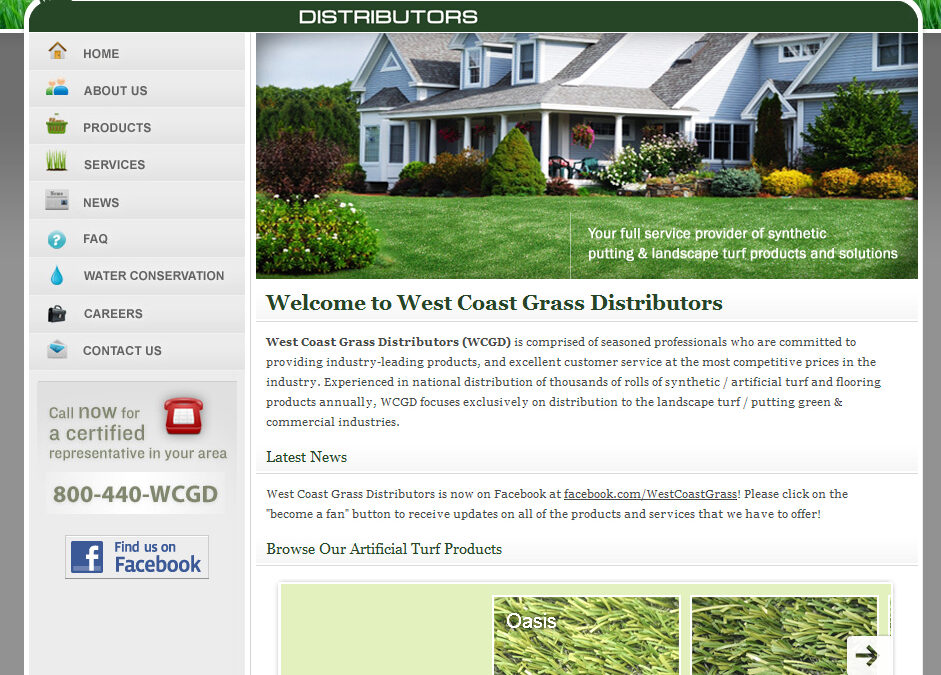The image size is (941, 675).
Task: Click bold 'West Coast Grass Distributors (WCGD)' text
Action: (x=388, y=342)
